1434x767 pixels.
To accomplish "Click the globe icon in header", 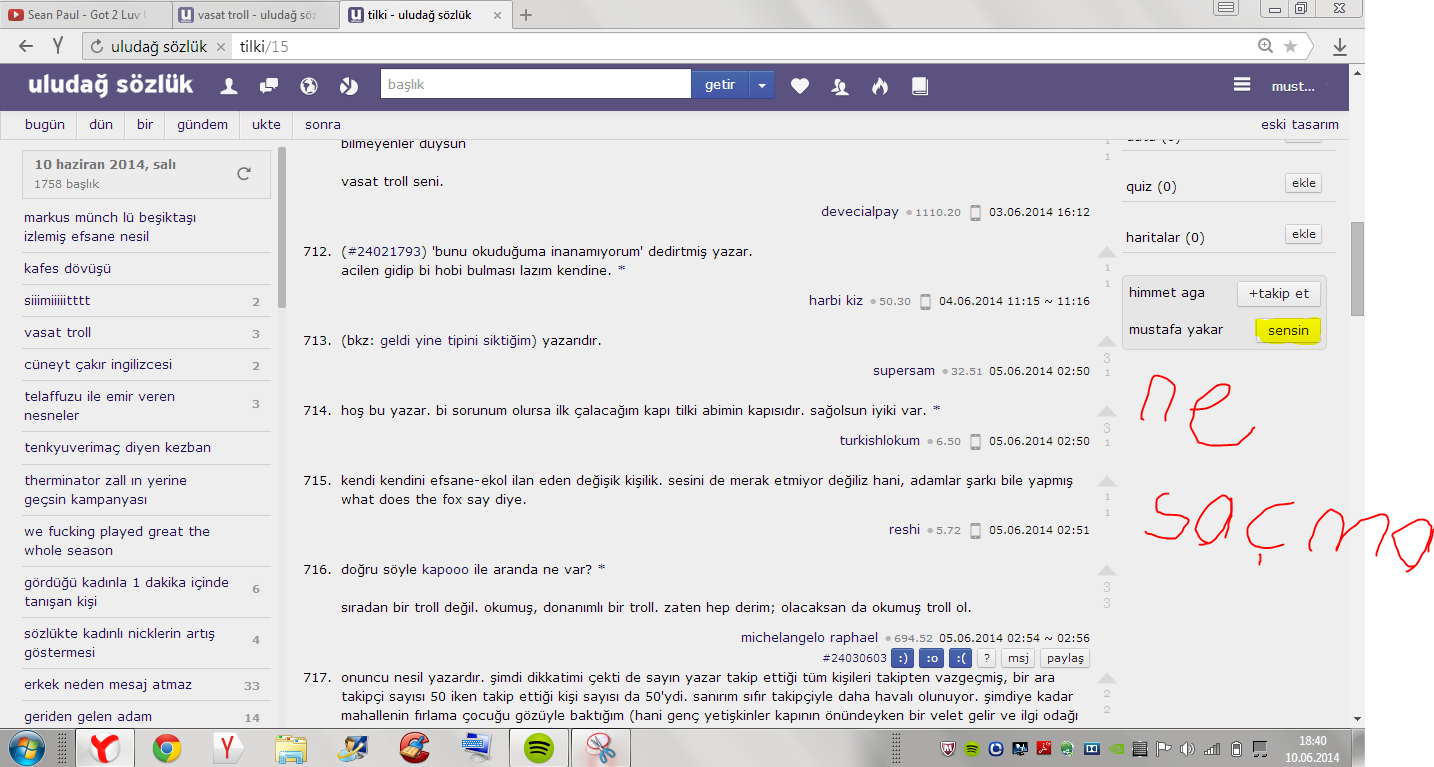I will click(x=309, y=86).
